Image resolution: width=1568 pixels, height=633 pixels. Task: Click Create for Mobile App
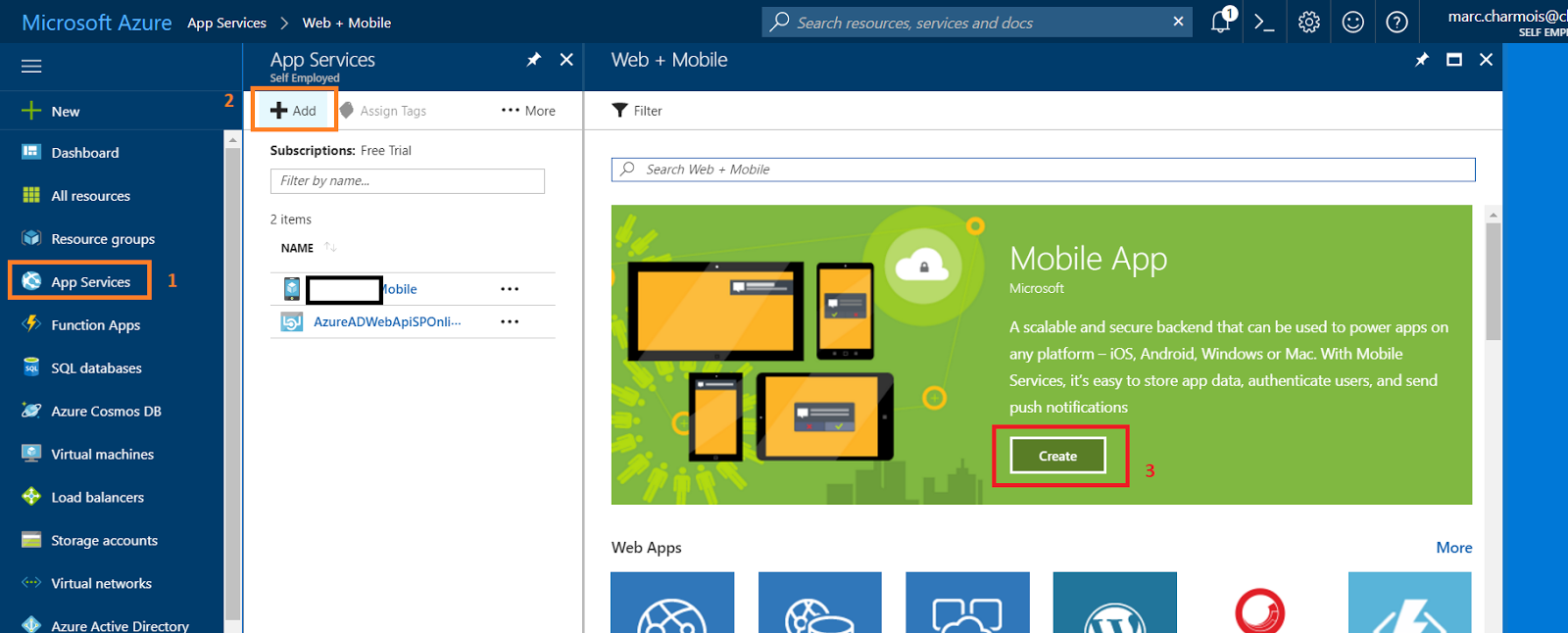point(1058,456)
